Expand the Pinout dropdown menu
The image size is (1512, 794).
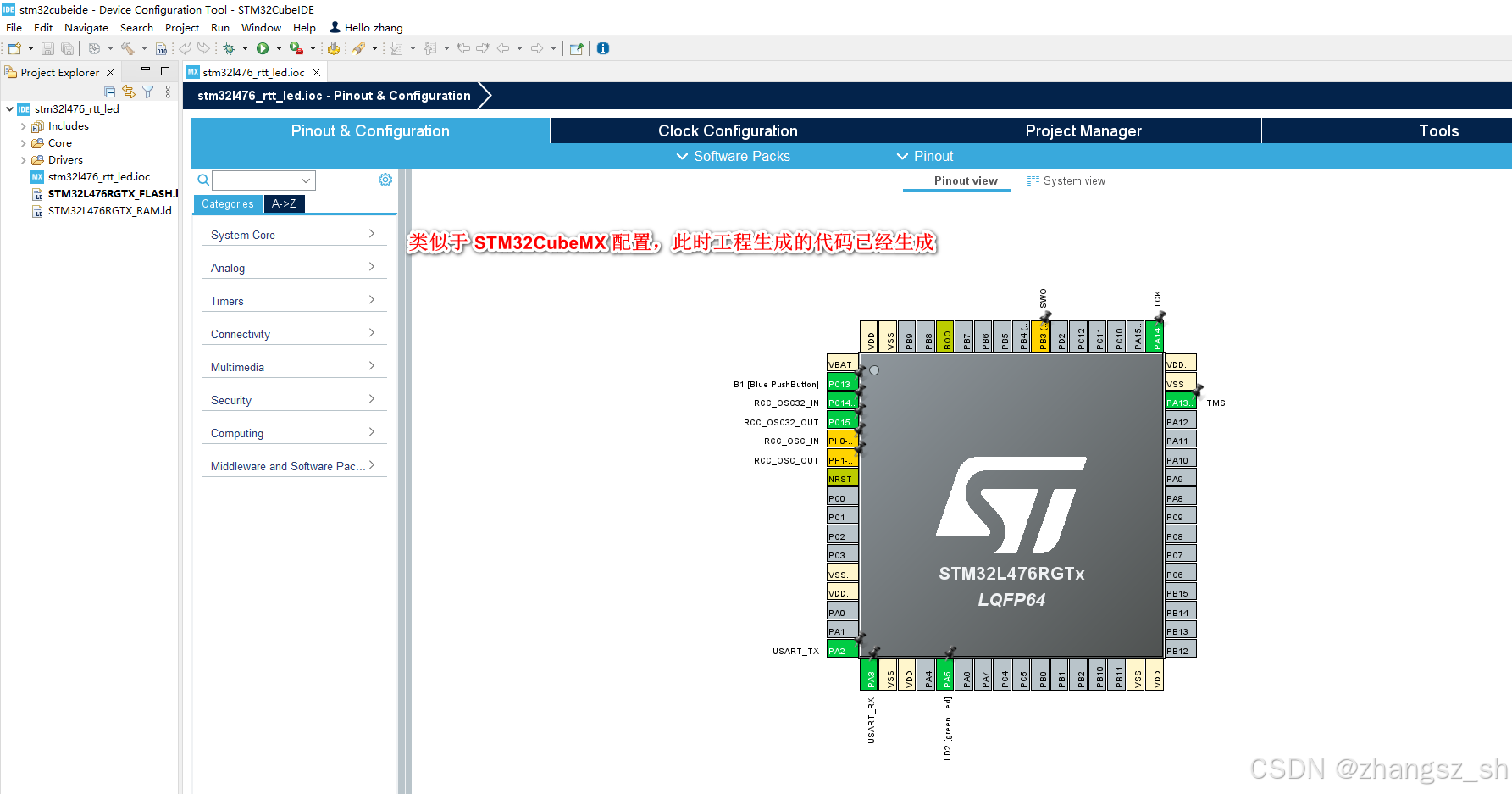925,156
